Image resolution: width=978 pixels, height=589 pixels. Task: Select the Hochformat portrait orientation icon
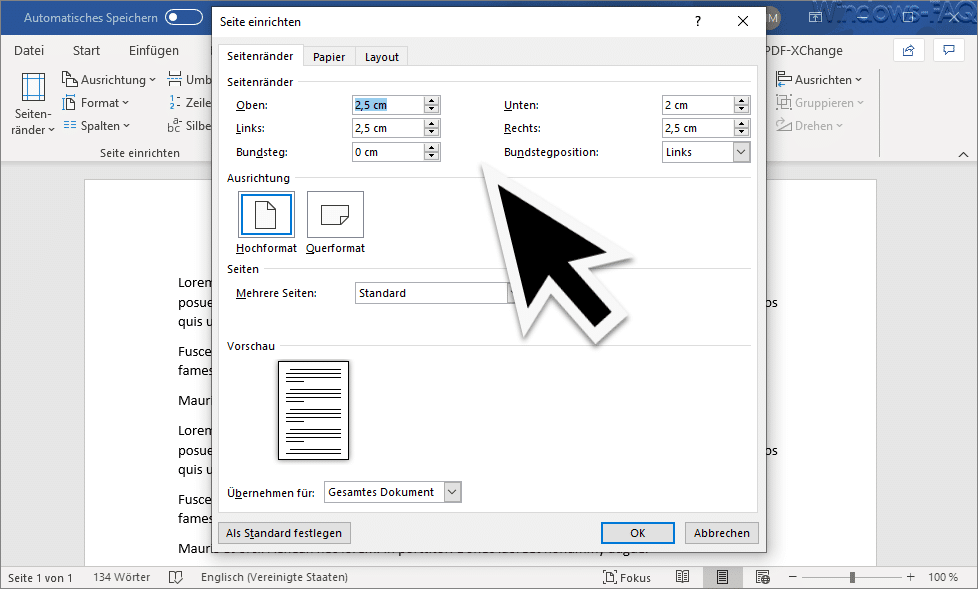tap(266, 215)
